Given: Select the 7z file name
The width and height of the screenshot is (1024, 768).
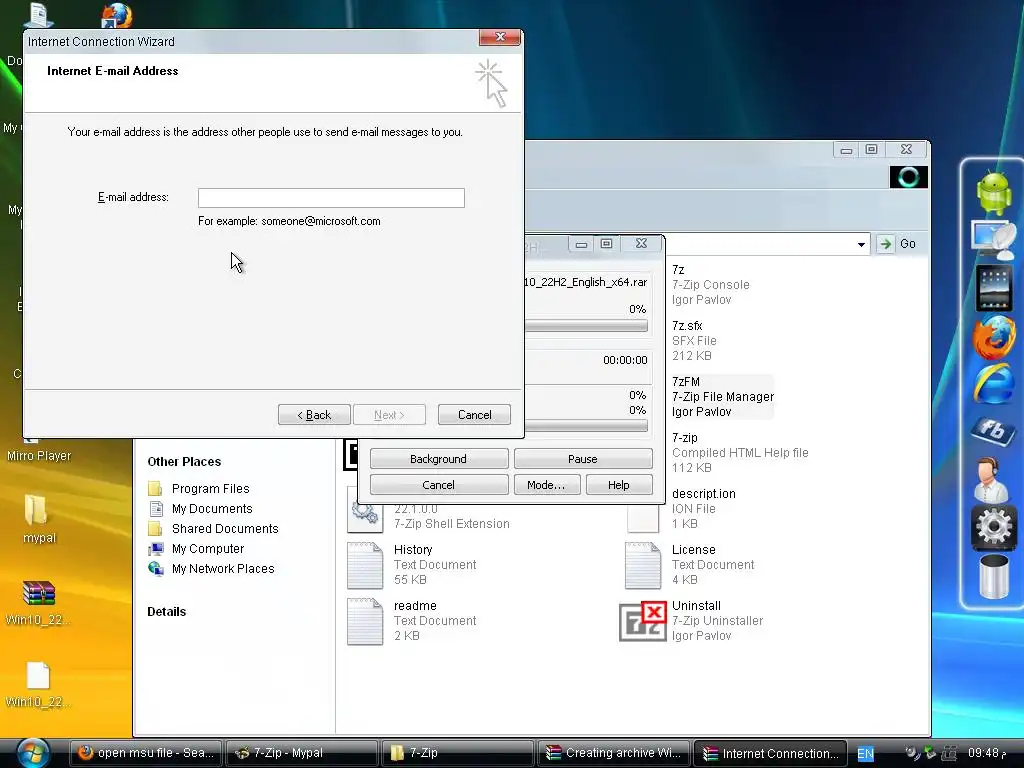Looking at the screenshot, I should tap(678, 270).
